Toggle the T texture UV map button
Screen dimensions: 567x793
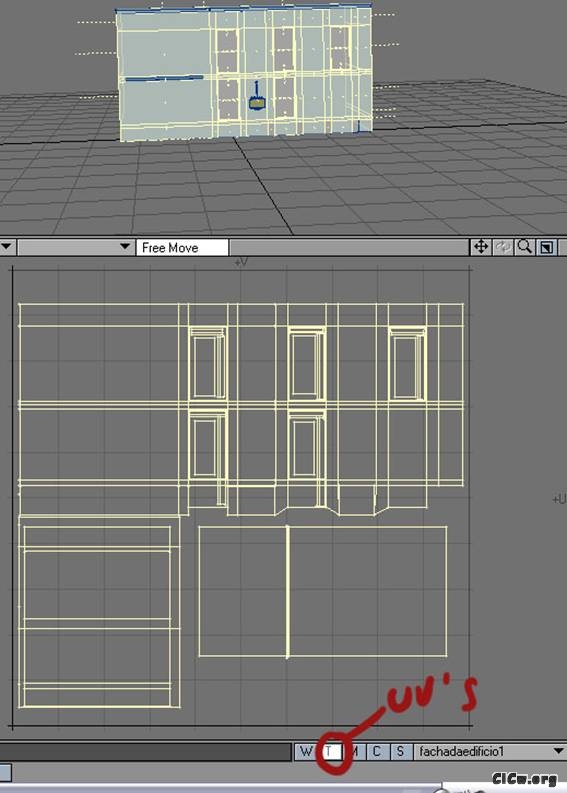point(330,752)
